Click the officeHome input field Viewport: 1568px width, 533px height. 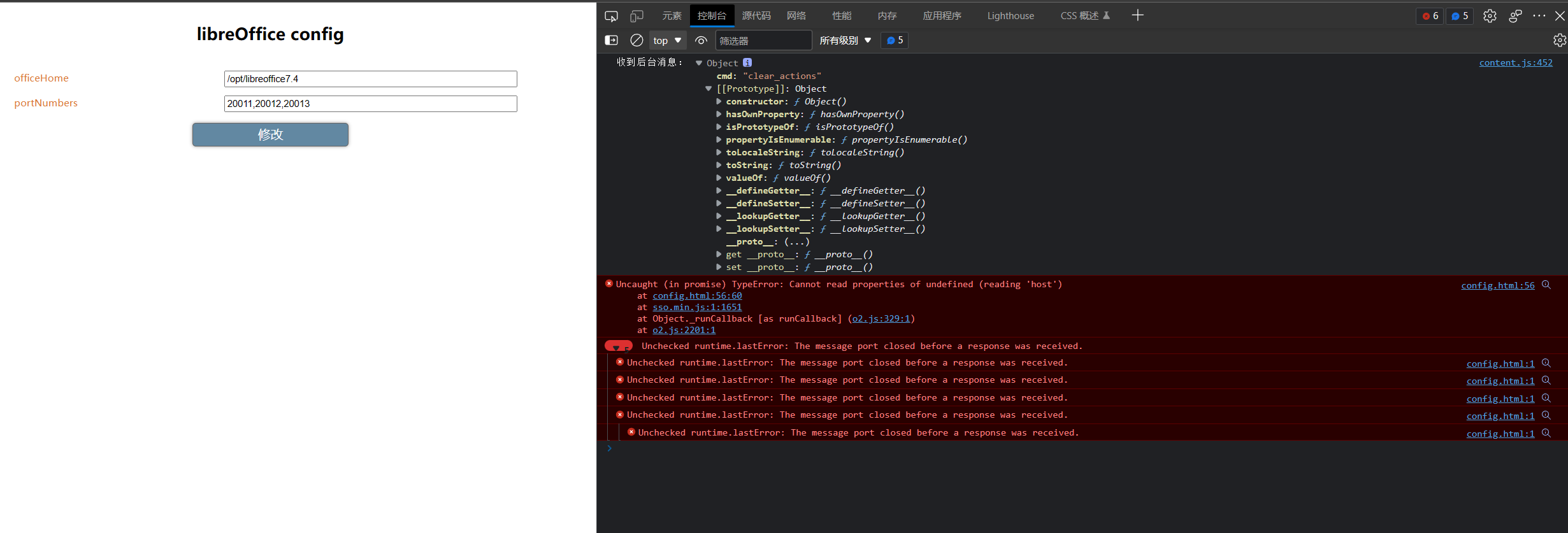pos(370,79)
